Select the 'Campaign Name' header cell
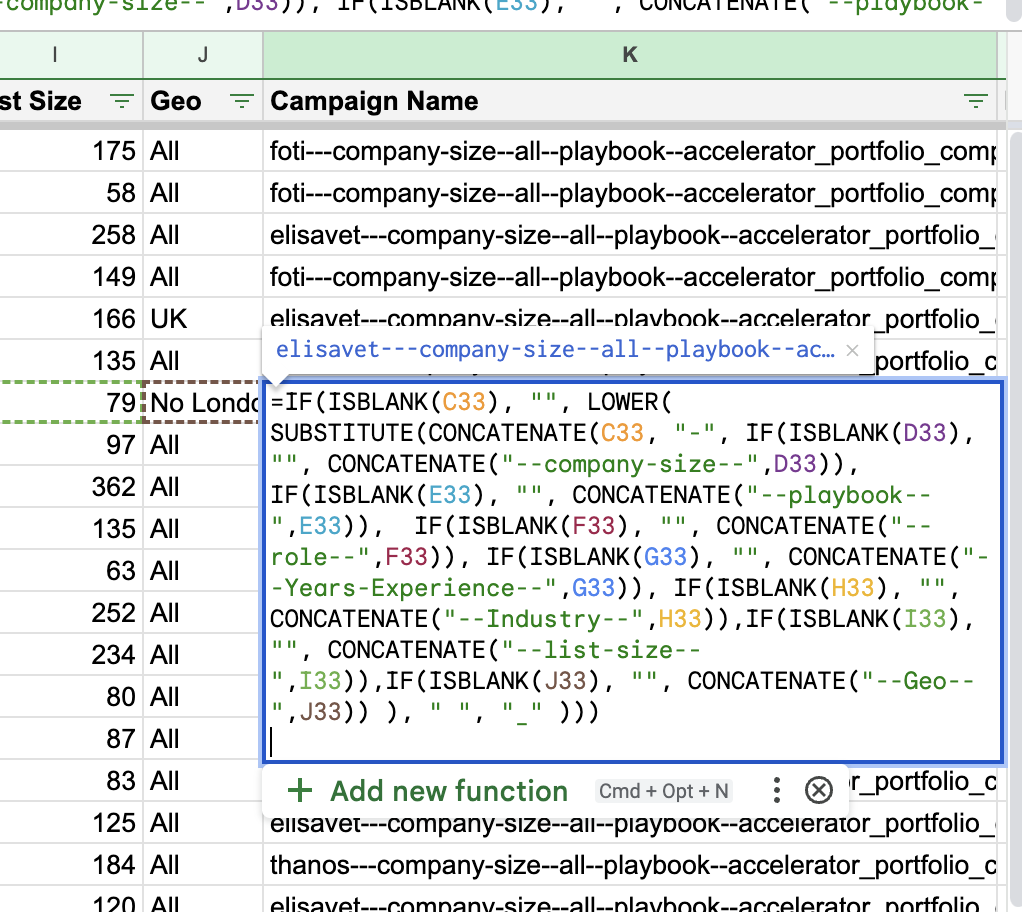1022x912 pixels. [630, 101]
